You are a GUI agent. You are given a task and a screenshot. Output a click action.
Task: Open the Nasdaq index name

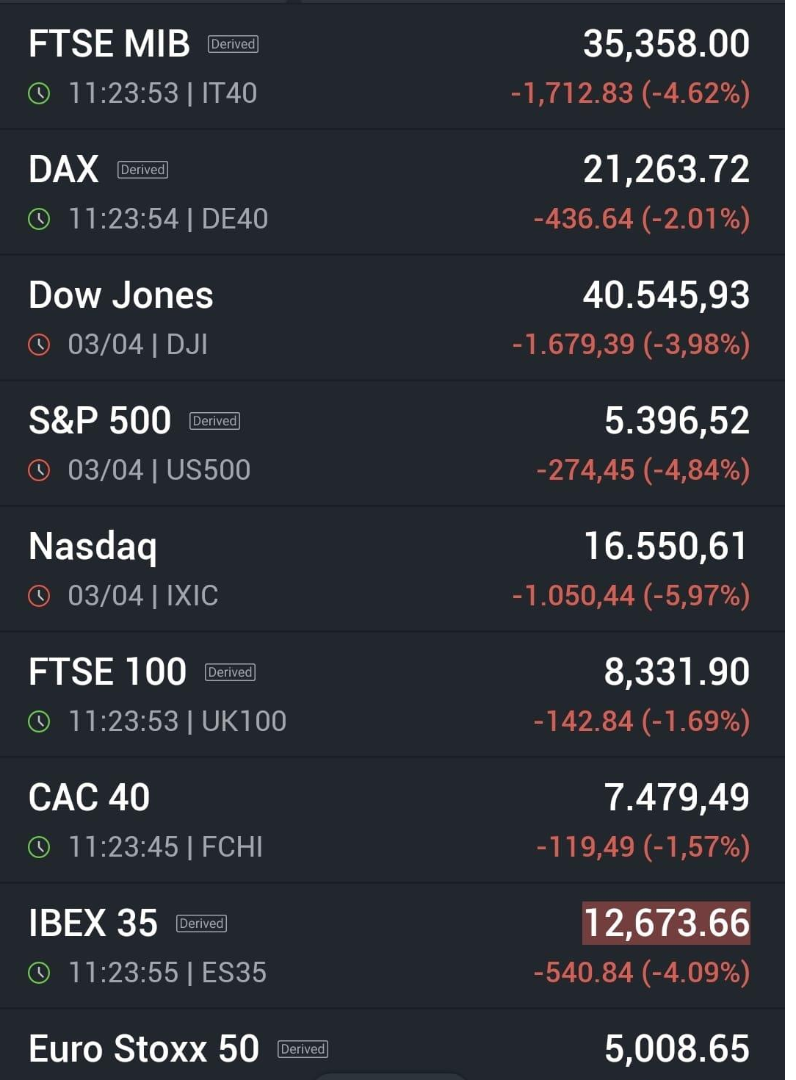(x=93, y=548)
